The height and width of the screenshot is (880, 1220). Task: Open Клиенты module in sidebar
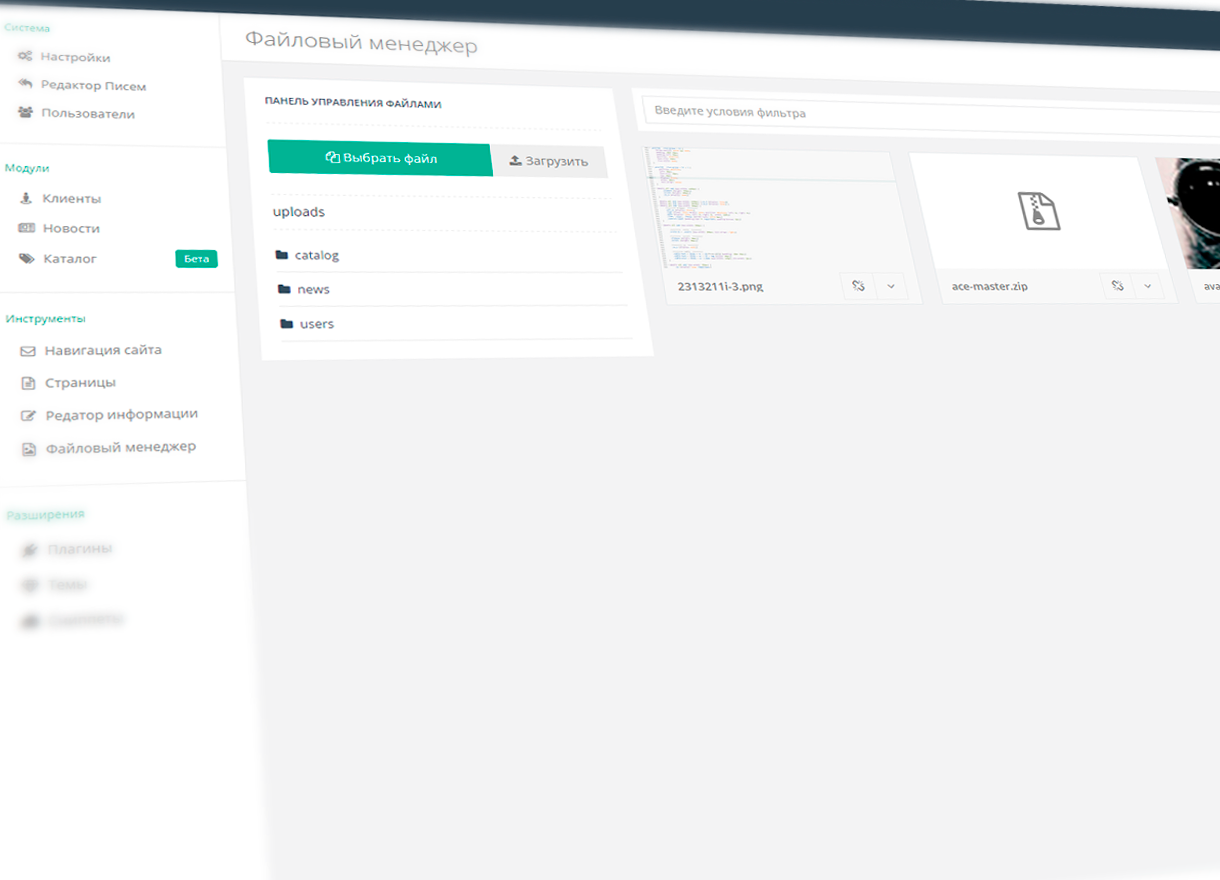[71, 198]
